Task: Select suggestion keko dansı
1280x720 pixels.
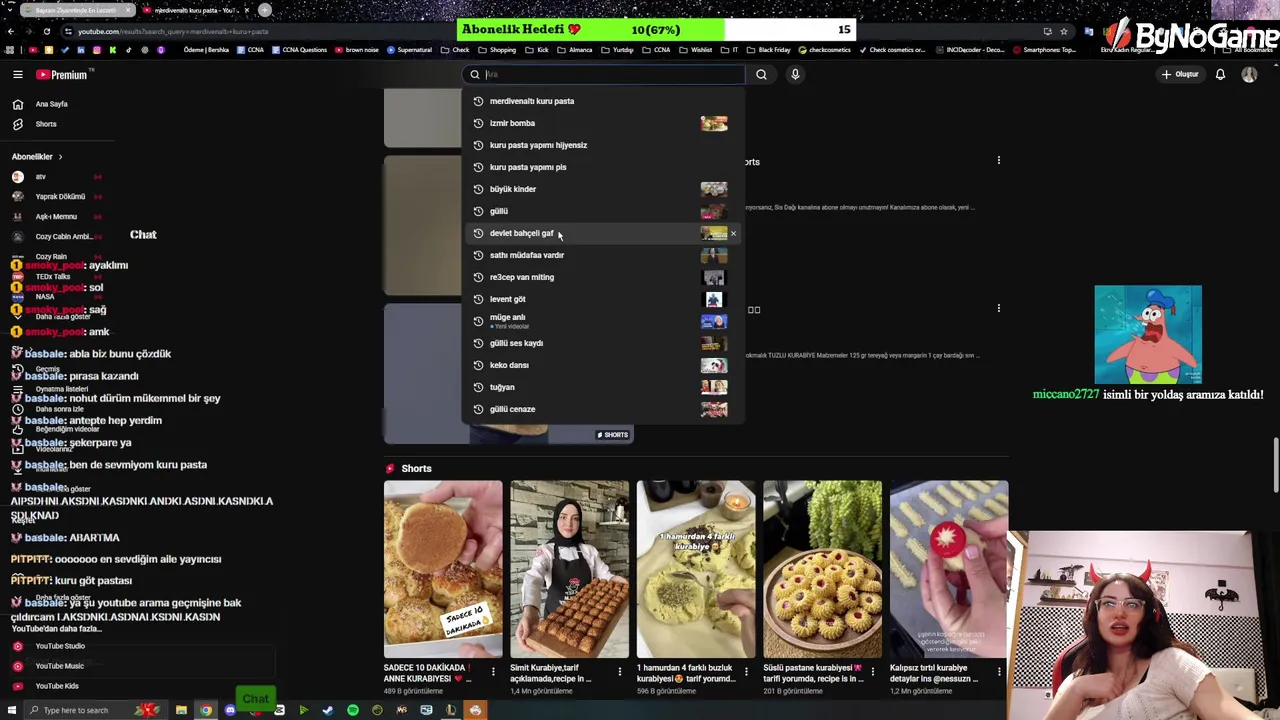Action: (x=603, y=365)
